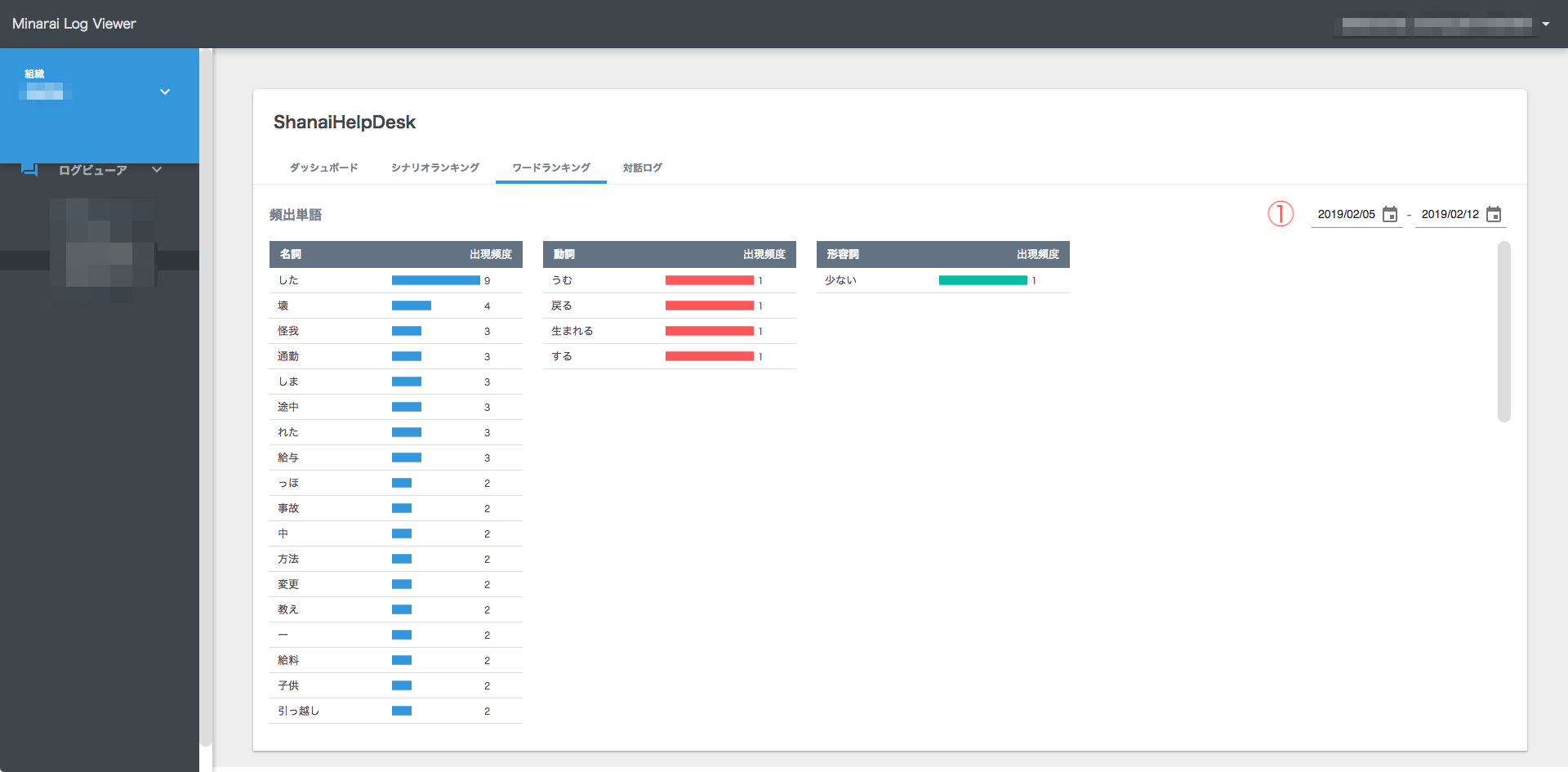Select the noun row 給料
Screen dimensions: 1568x772
click(x=396, y=660)
